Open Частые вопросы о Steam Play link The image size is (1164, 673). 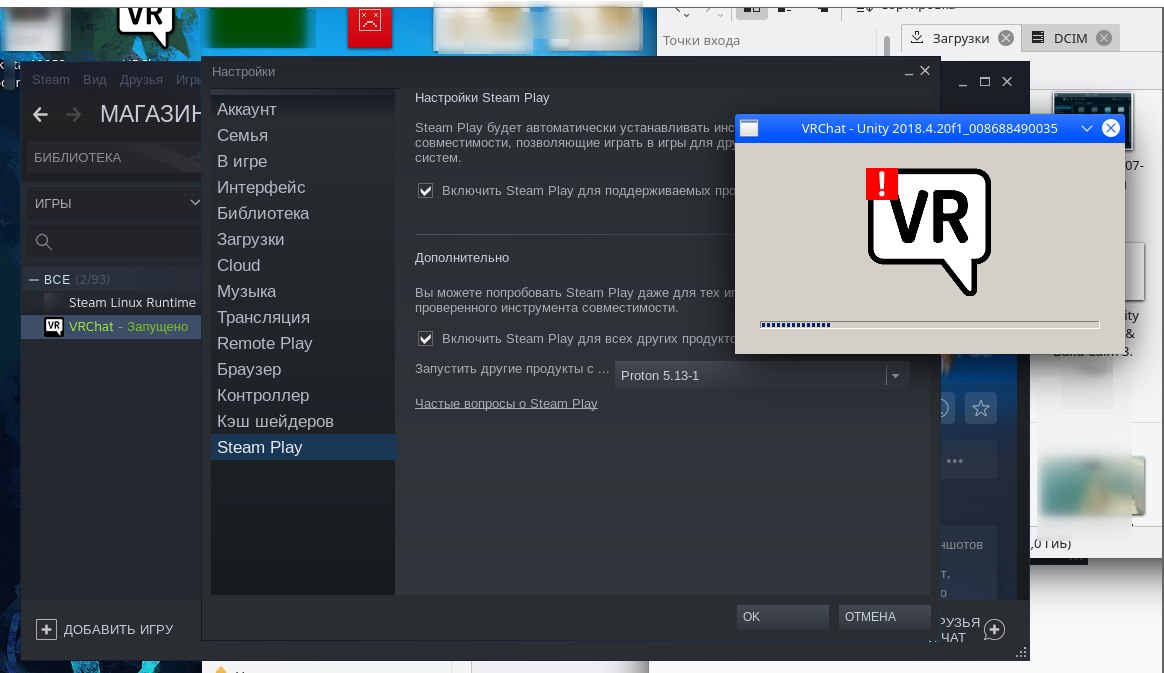(506, 404)
